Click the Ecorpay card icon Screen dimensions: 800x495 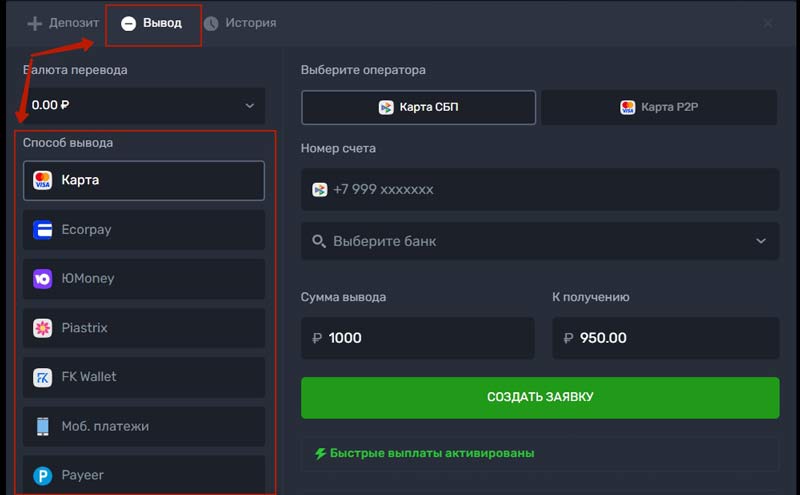point(43,230)
